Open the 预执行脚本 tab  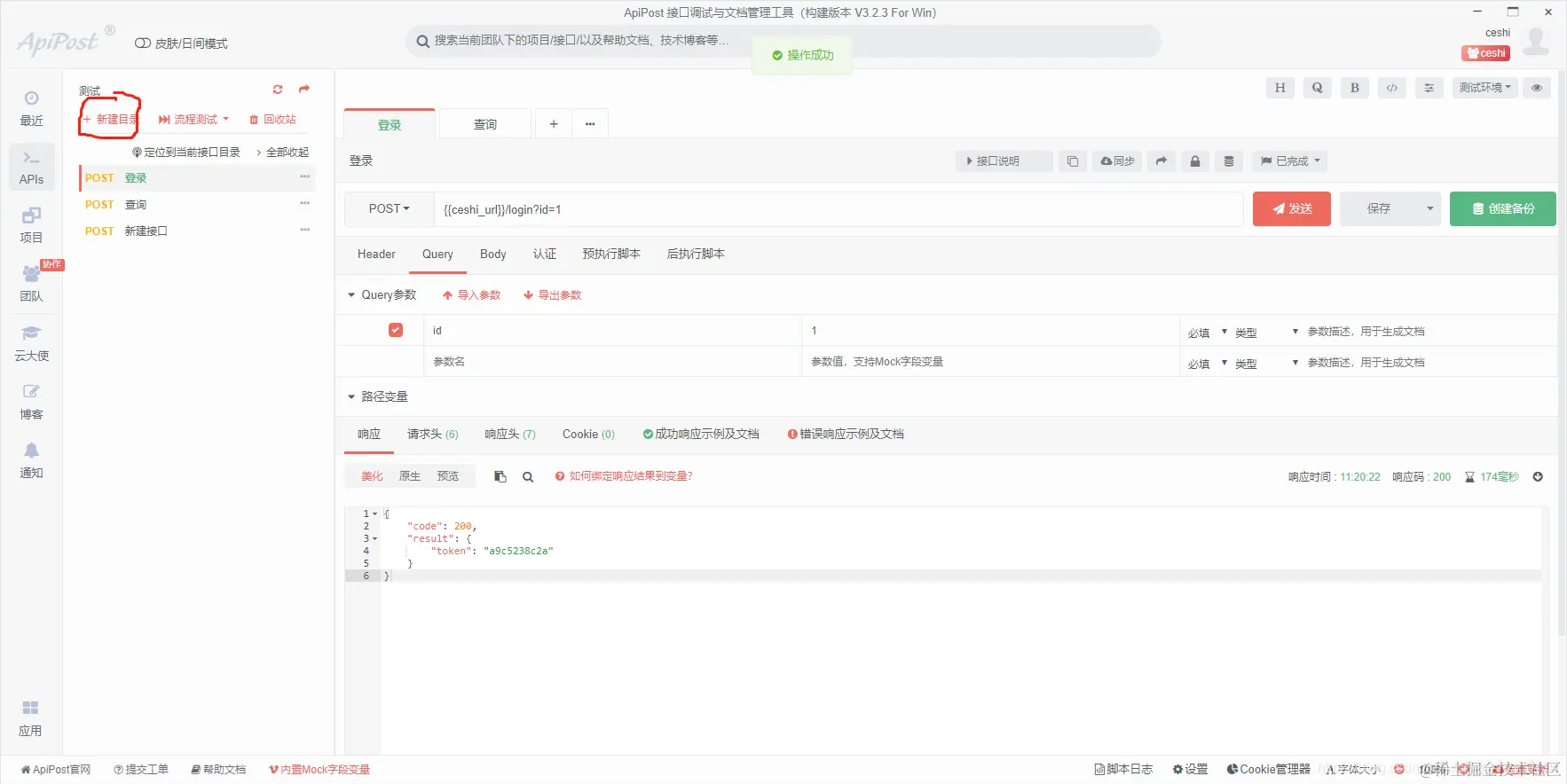[611, 255]
